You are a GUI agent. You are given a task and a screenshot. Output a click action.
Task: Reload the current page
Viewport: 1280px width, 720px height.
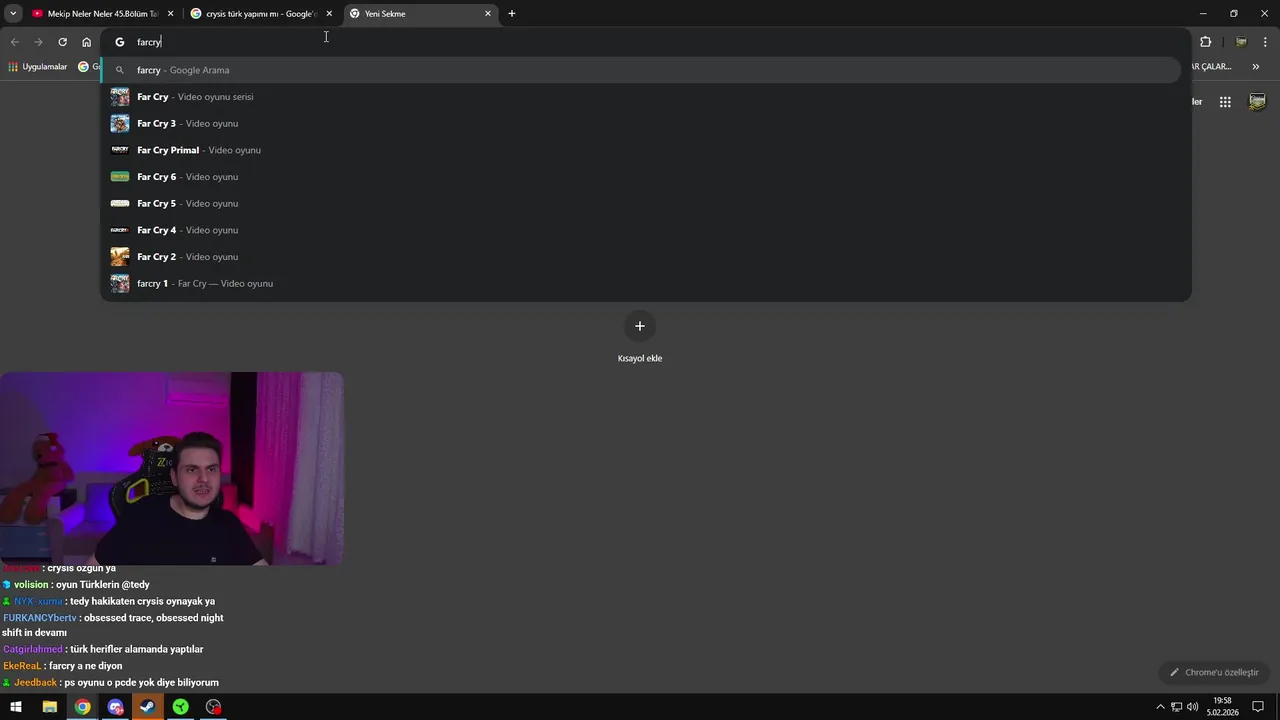(x=62, y=42)
